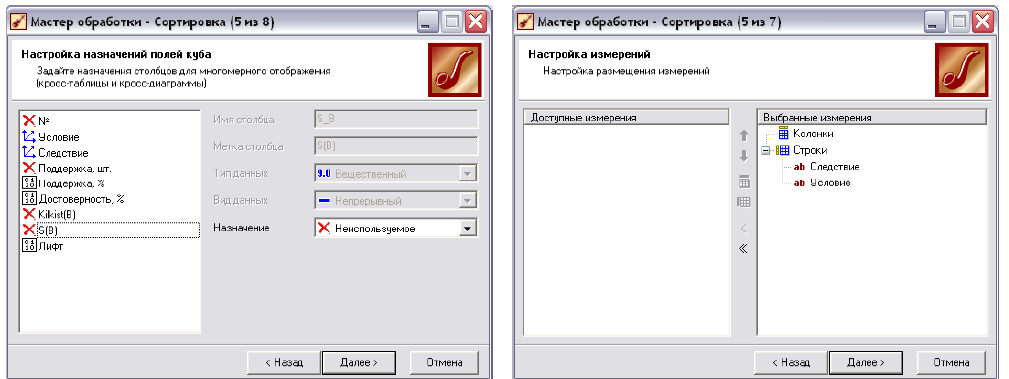The image size is (1009, 379).
Task: Click the red X icon beside Поддержка, шт.
Action: [x=29, y=168]
